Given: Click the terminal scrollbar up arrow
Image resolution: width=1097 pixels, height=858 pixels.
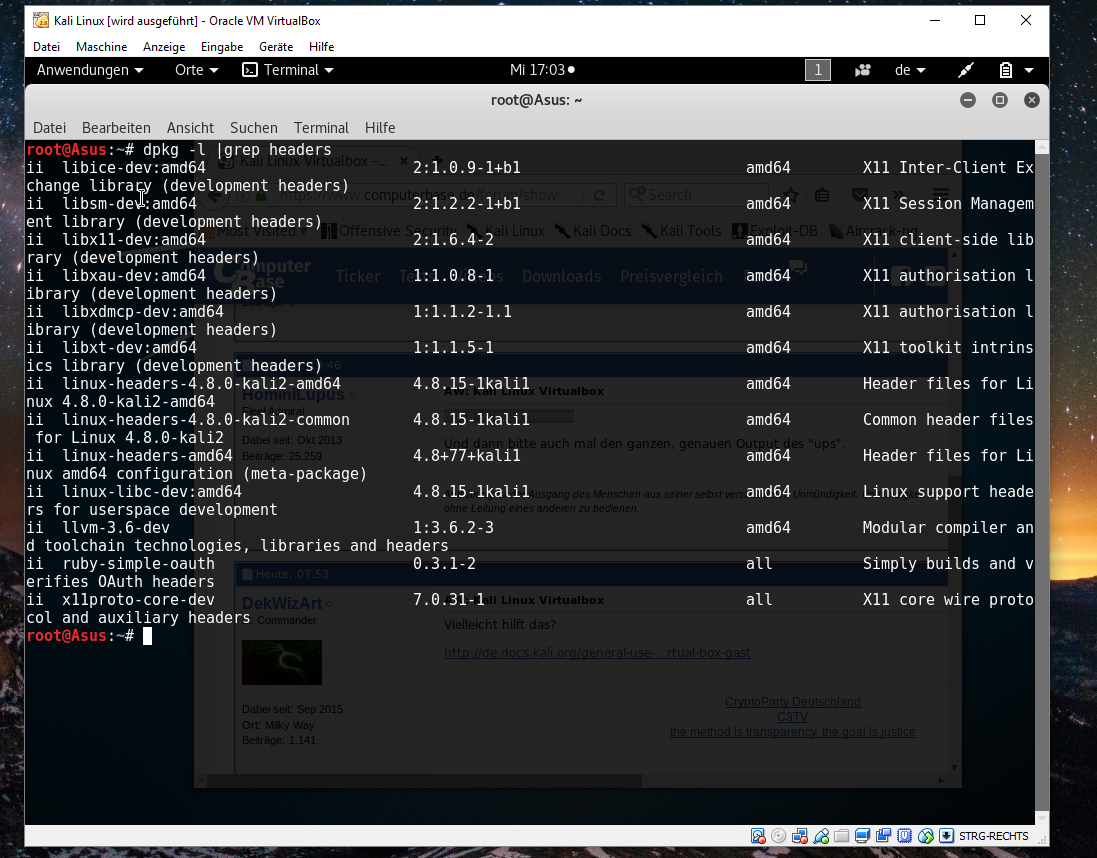Looking at the screenshot, I should [x=1042, y=147].
